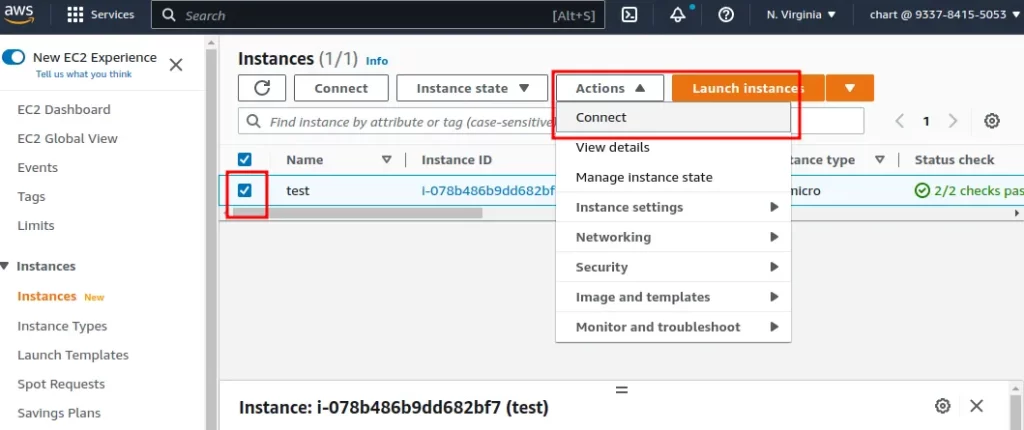Choose View details in Actions menu
1024x430 pixels.
[673, 148]
